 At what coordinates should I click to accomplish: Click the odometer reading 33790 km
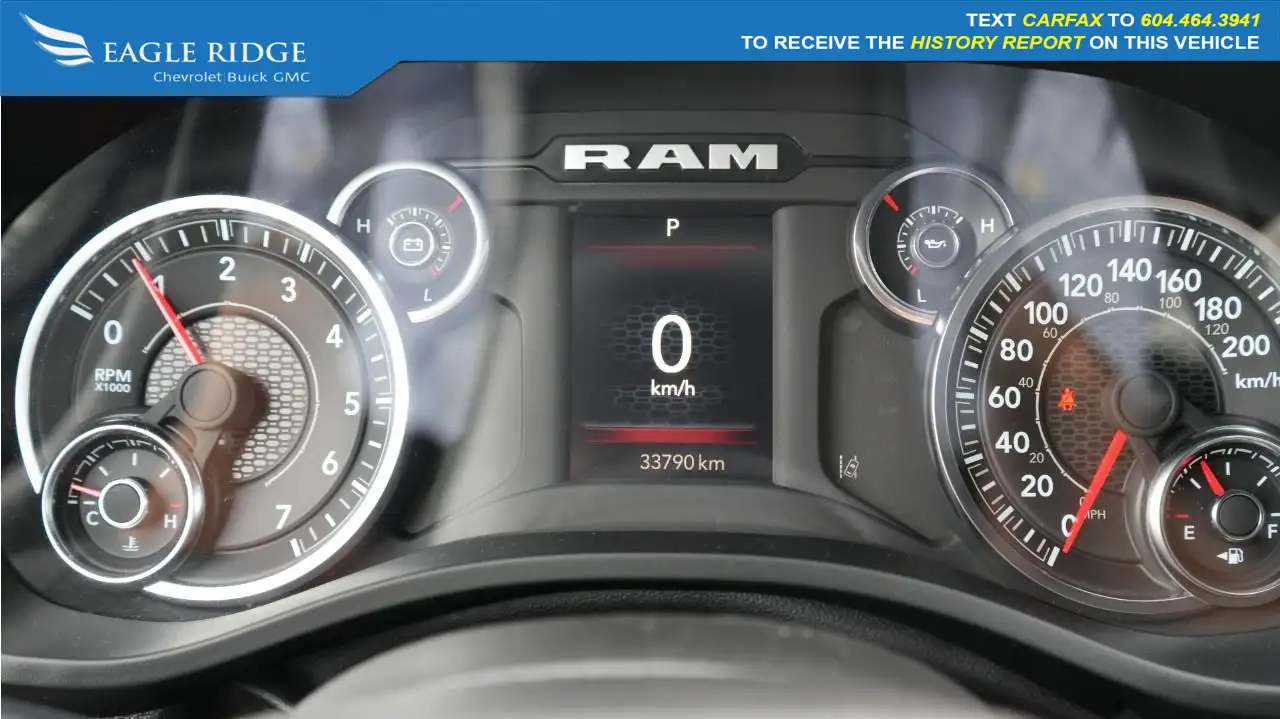click(x=682, y=463)
